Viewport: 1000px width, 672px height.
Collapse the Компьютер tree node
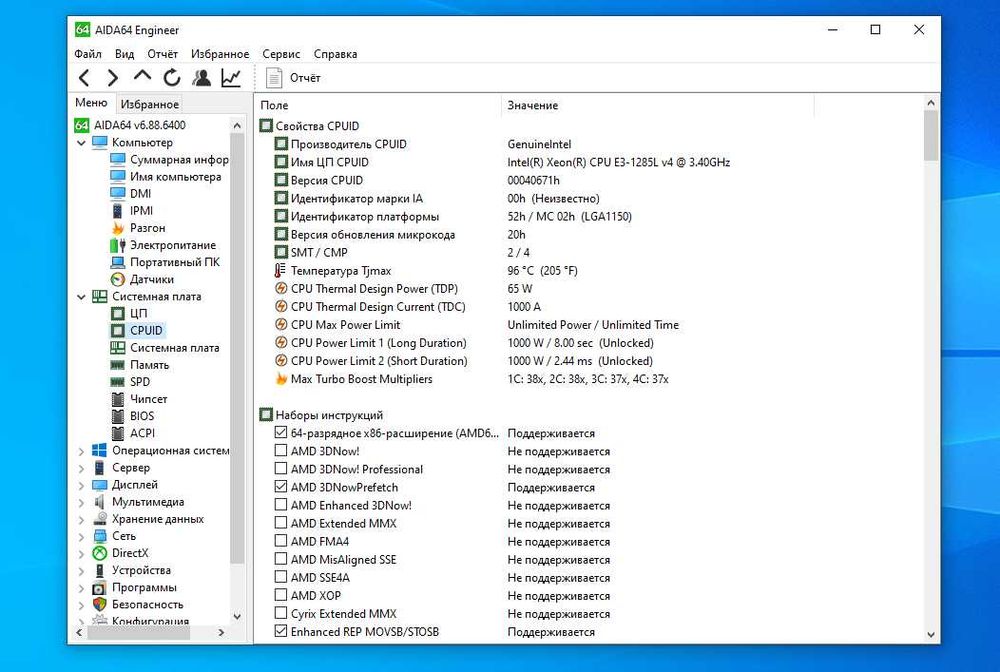click(81, 143)
